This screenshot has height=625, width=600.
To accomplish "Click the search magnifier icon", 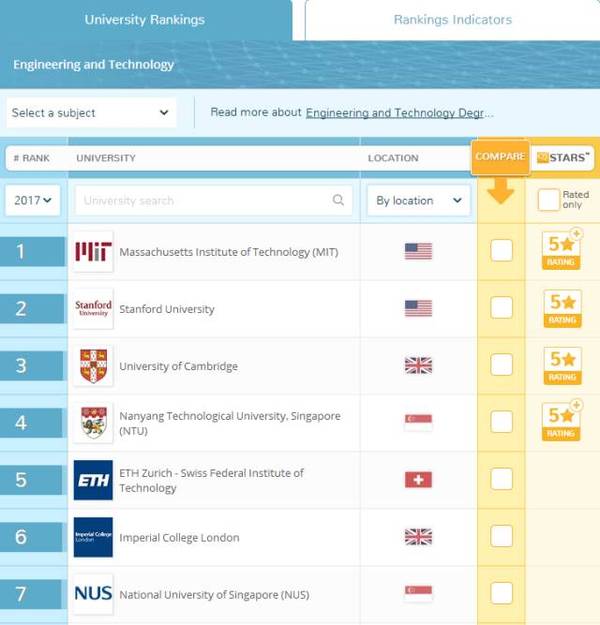I will coord(338,200).
